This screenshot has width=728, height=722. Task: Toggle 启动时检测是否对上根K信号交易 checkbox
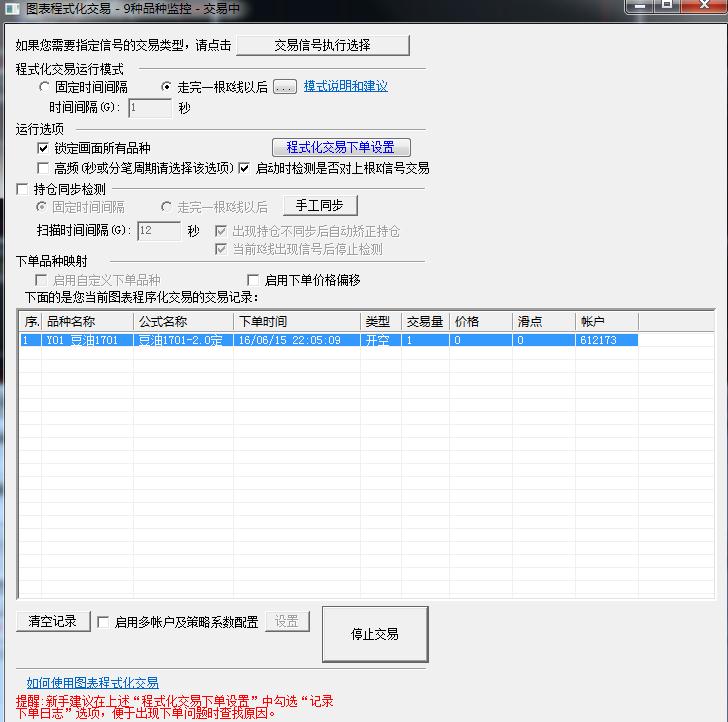(244, 168)
